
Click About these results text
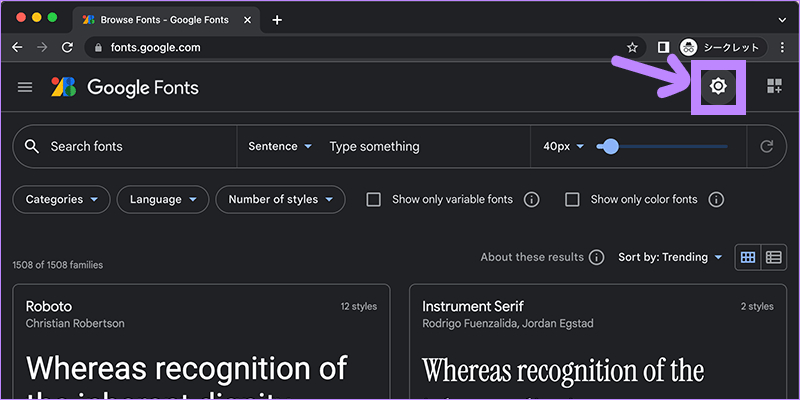[x=532, y=257]
